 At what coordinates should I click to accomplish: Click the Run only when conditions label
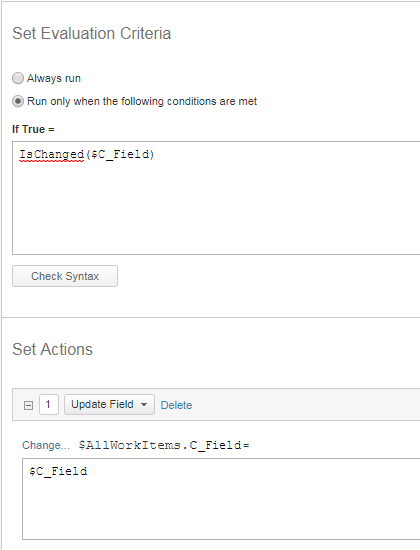[x=142, y=101]
